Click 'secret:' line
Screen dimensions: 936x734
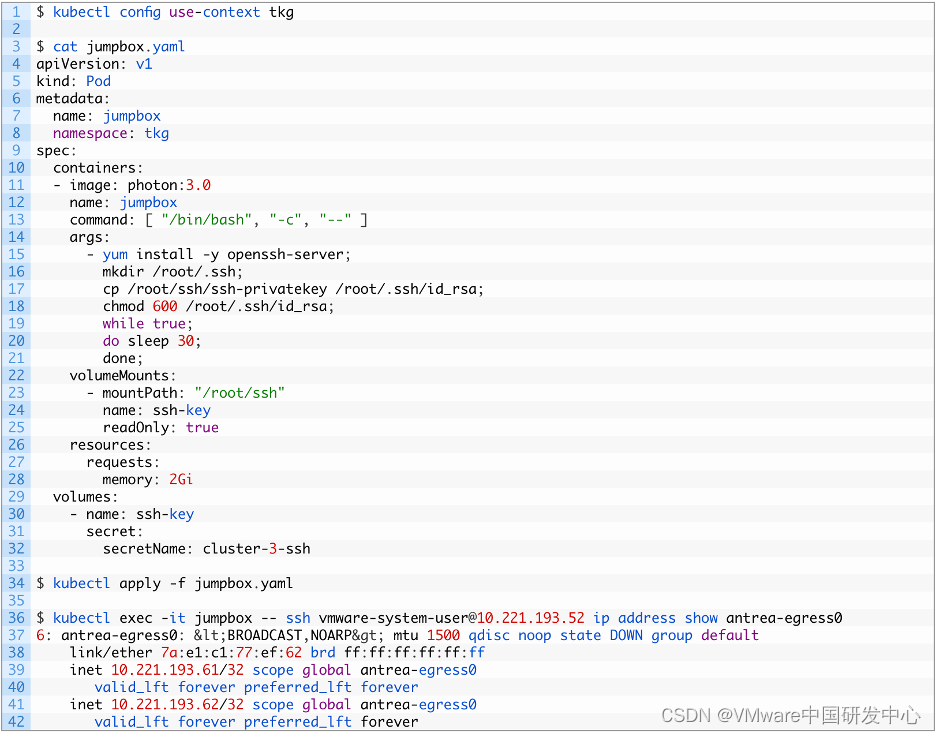pos(115,531)
